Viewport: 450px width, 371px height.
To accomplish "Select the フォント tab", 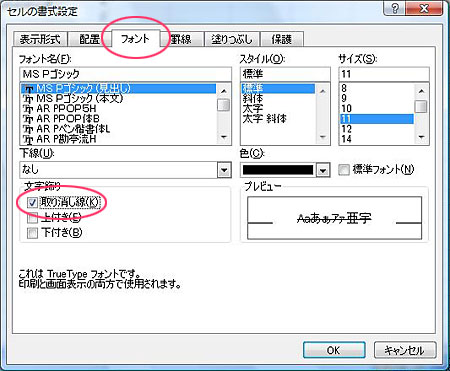I will (135, 39).
